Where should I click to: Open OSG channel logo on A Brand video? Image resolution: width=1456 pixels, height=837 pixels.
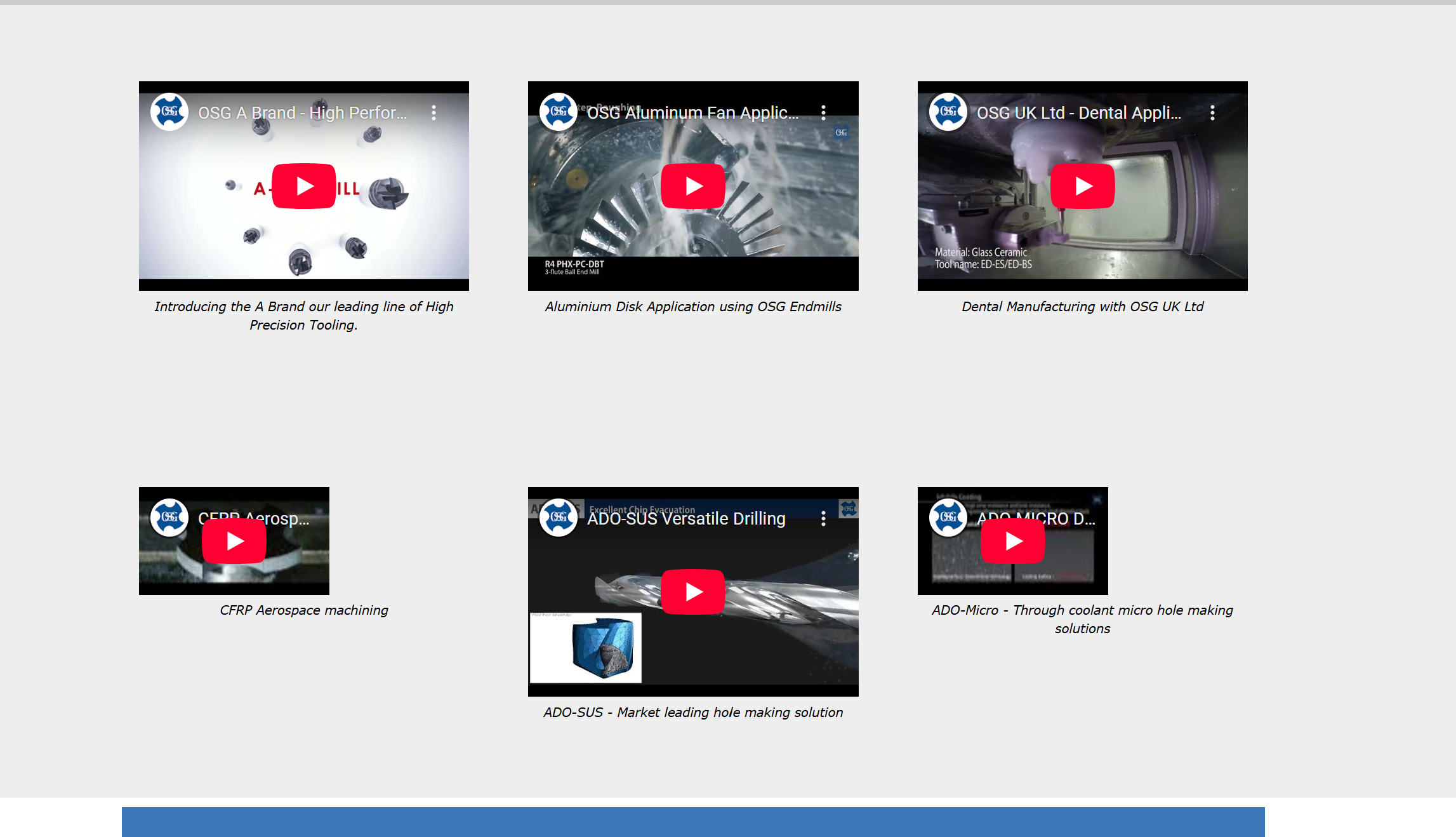169,112
